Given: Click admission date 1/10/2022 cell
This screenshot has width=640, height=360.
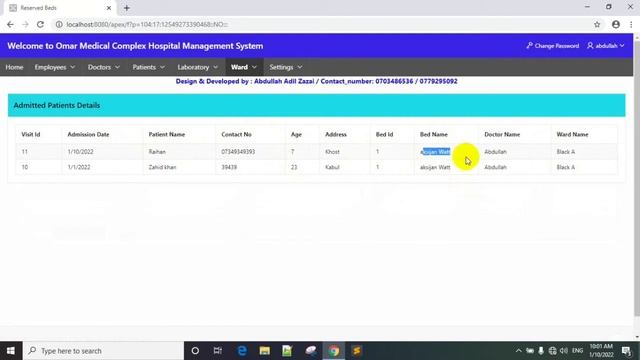Looking at the screenshot, I should (80, 152).
